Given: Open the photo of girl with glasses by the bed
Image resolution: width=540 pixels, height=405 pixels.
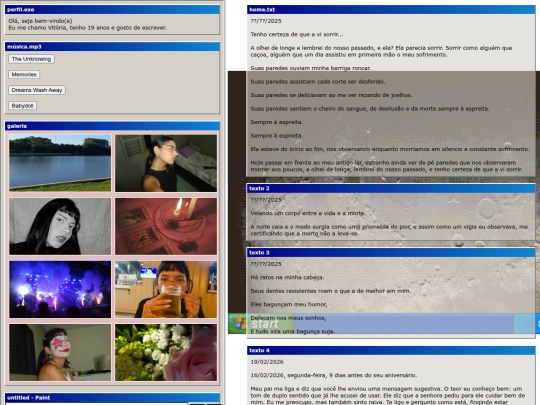Looking at the screenshot, I should [x=166, y=163].
